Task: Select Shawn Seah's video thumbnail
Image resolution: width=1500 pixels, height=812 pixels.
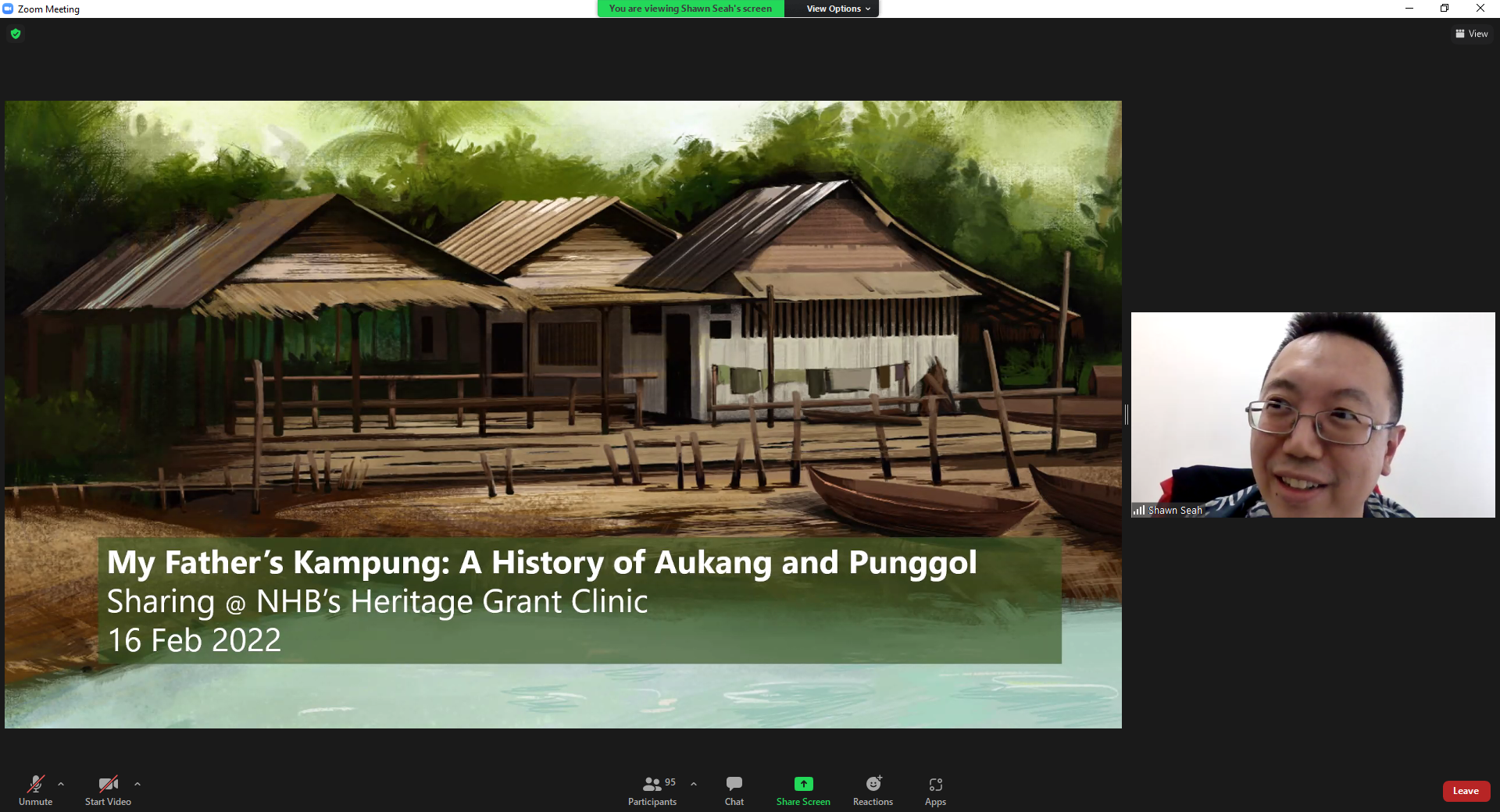Action: coord(1312,415)
